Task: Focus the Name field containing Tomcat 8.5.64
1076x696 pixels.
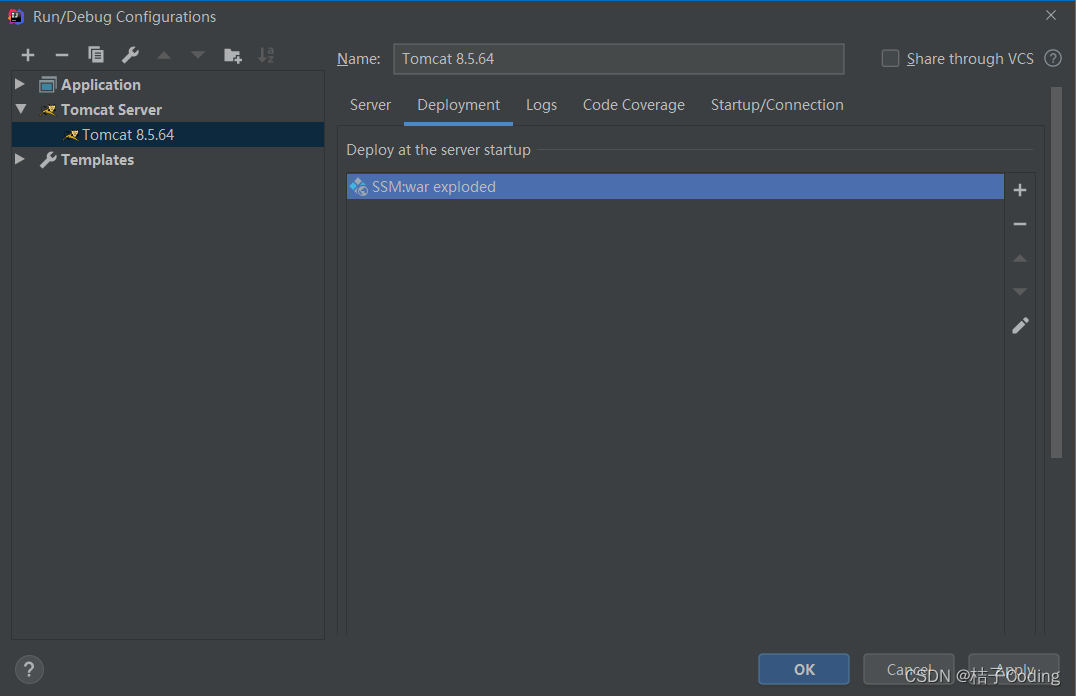Action: (618, 59)
